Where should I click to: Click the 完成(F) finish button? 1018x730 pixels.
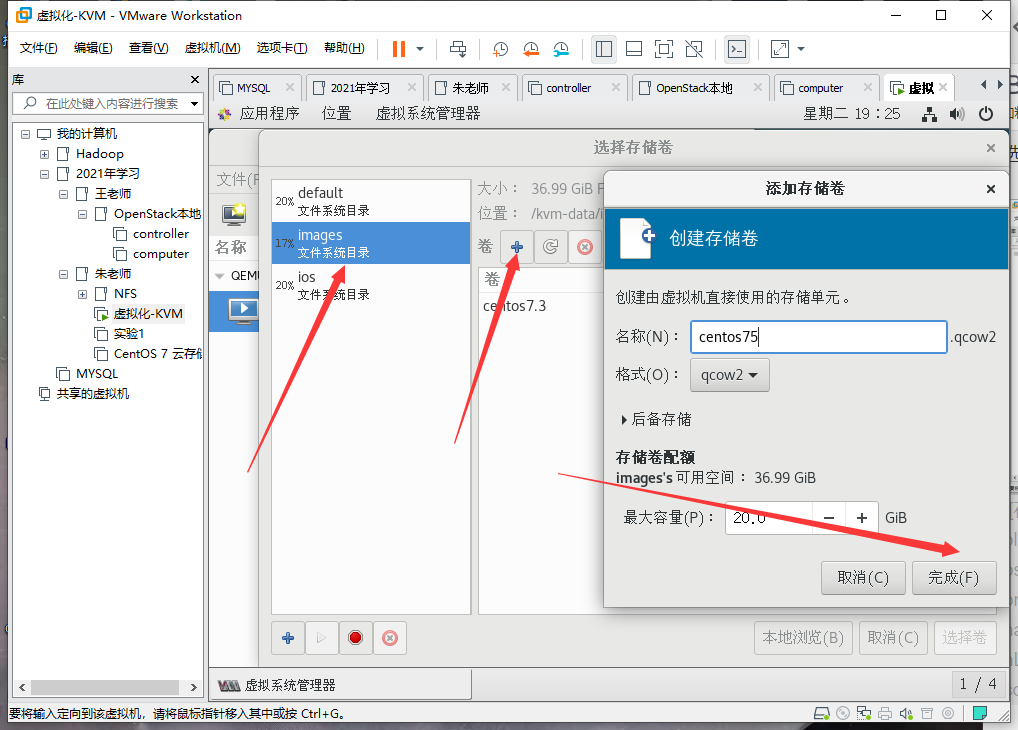954,578
